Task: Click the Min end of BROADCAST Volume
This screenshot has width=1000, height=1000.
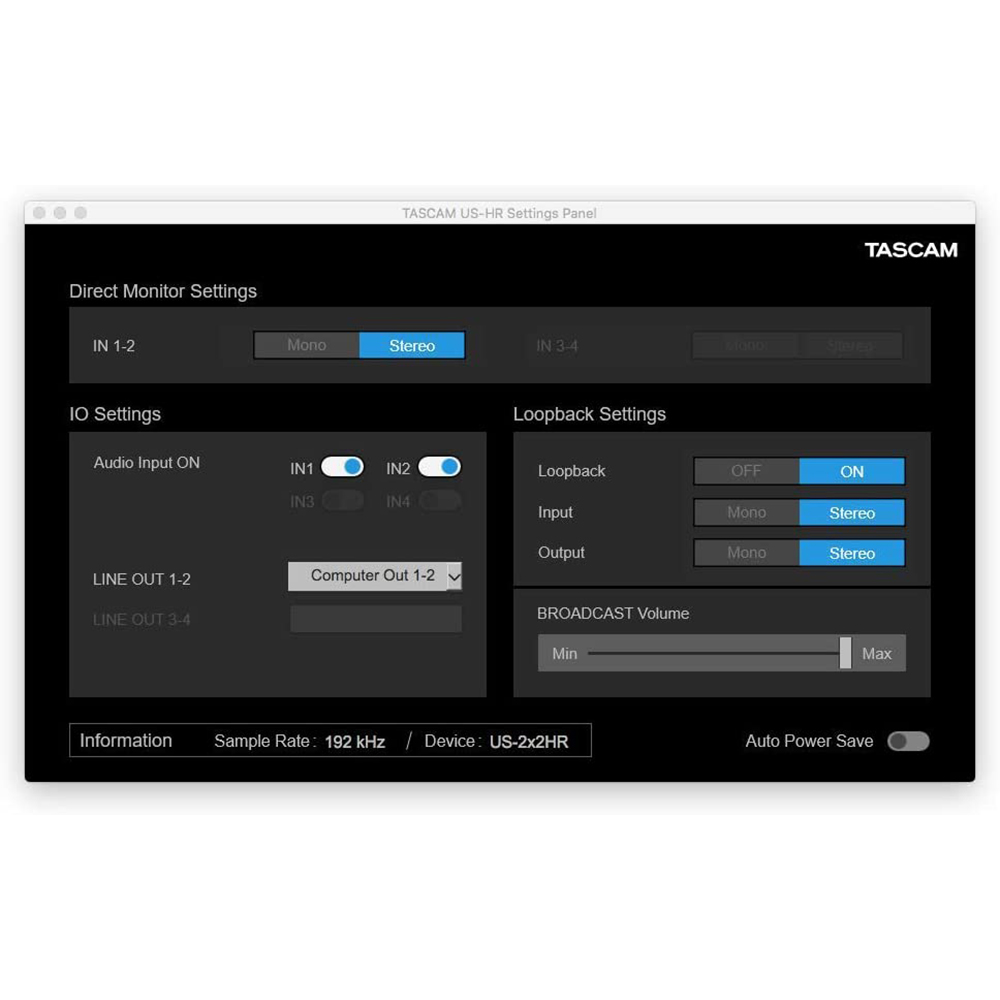Action: 565,653
